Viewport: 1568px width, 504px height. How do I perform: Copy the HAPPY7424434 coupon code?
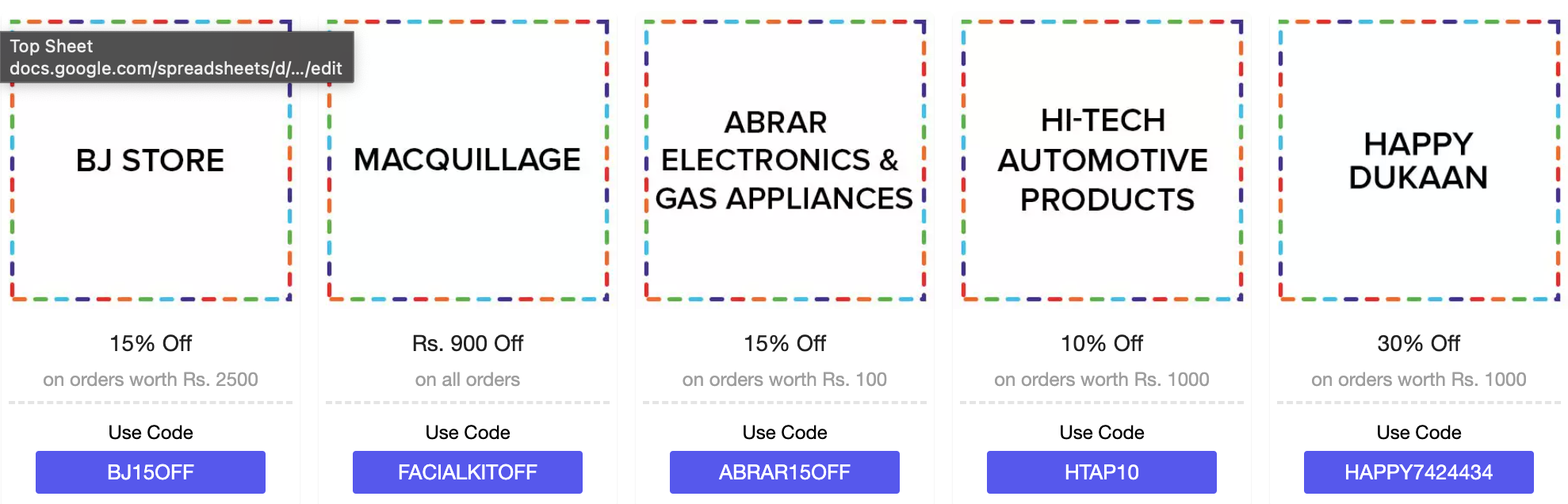1419,472
